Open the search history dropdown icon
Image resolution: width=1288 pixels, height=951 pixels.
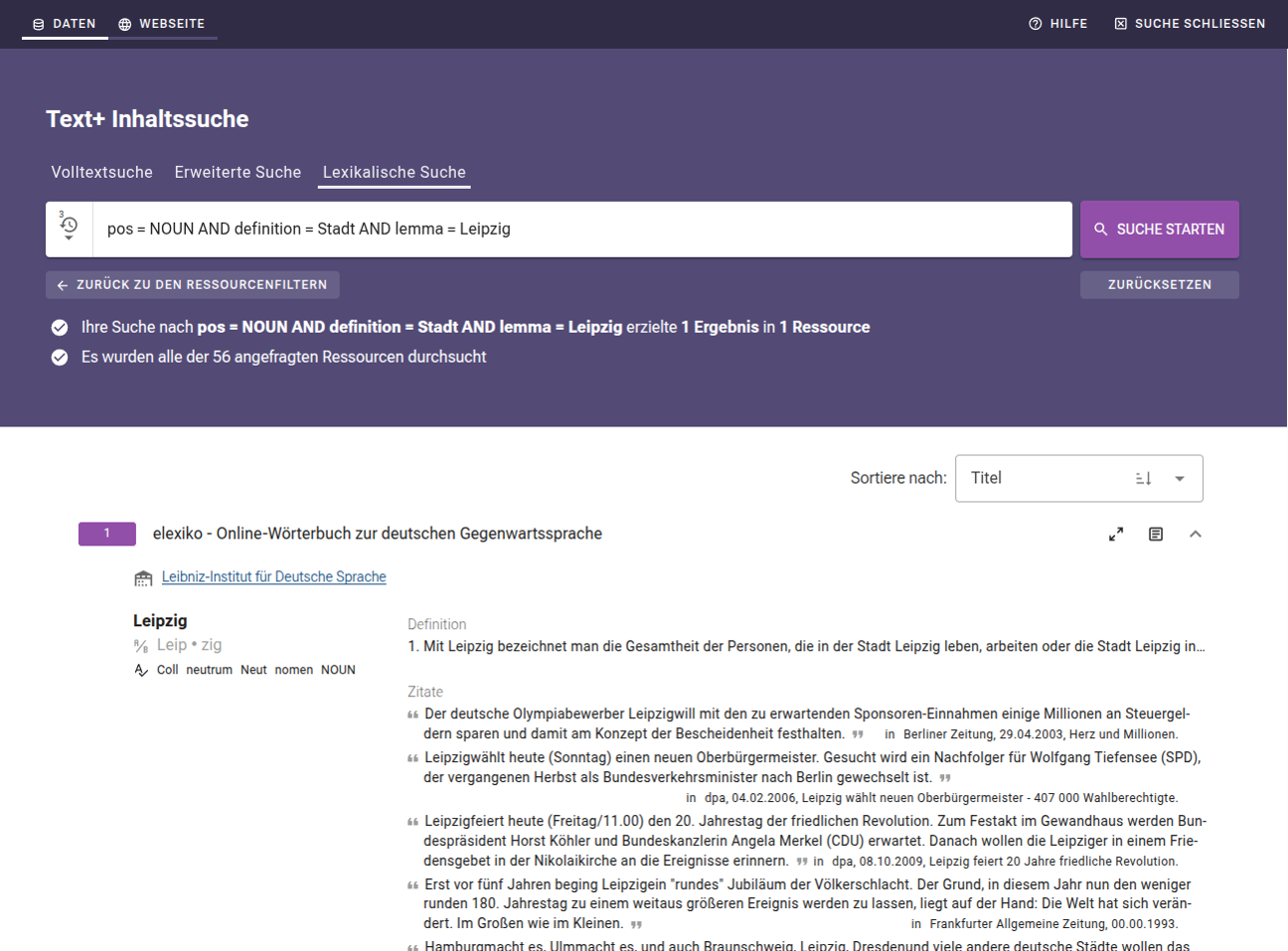pos(69,227)
